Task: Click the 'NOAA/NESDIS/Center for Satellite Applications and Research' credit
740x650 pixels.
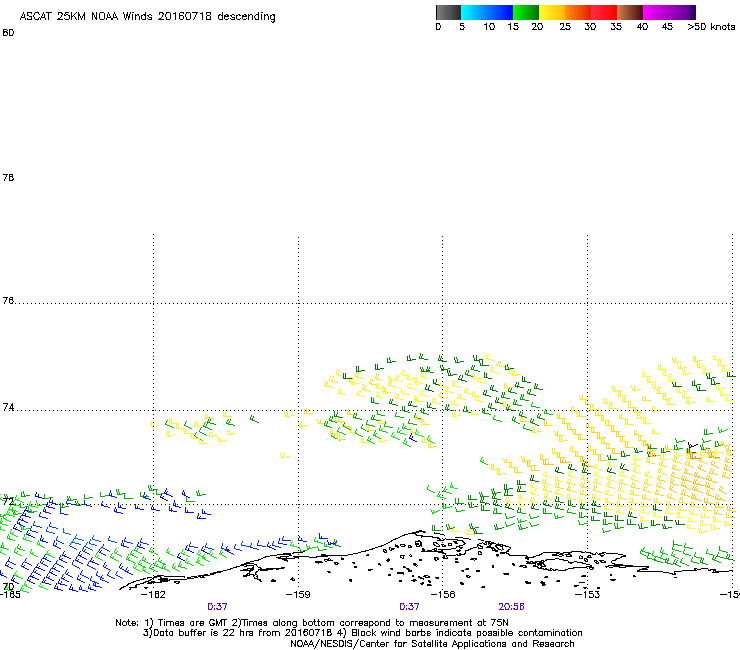Action: click(x=432, y=644)
